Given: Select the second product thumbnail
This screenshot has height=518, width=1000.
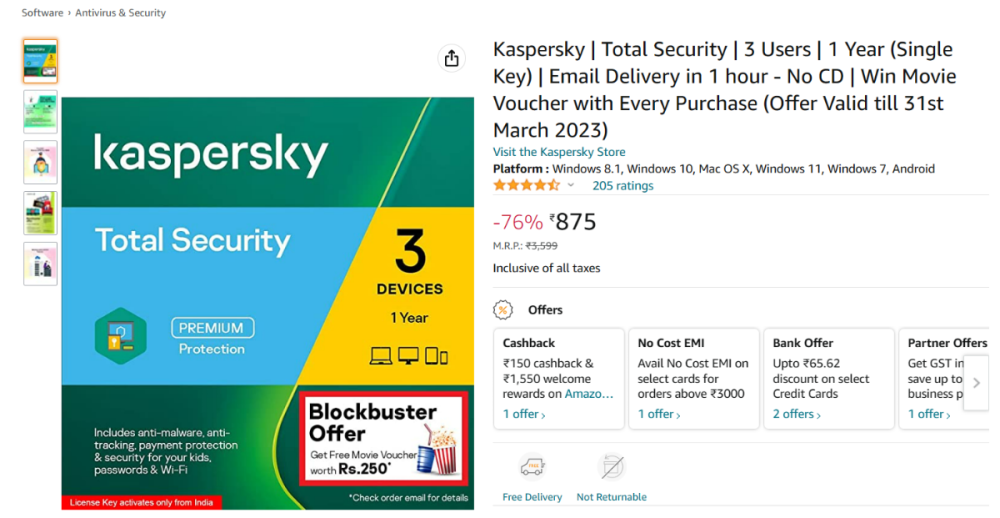Looking at the screenshot, I should (x=40, y=111).
